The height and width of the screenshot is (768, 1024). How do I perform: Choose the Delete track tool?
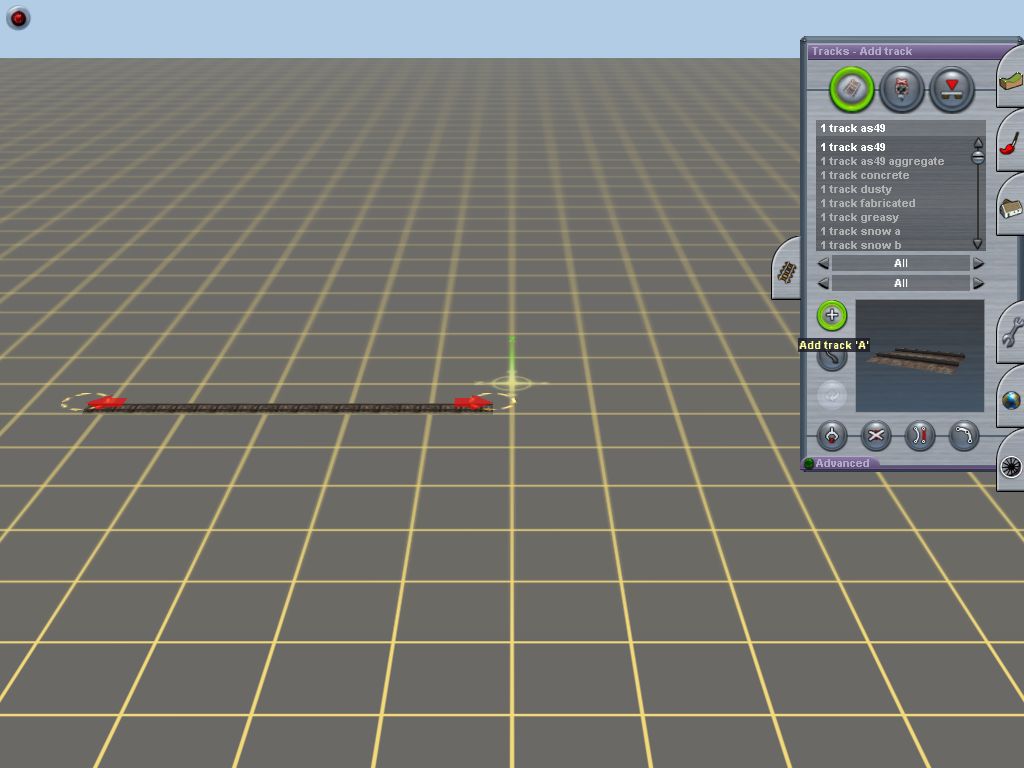point(876,436)
